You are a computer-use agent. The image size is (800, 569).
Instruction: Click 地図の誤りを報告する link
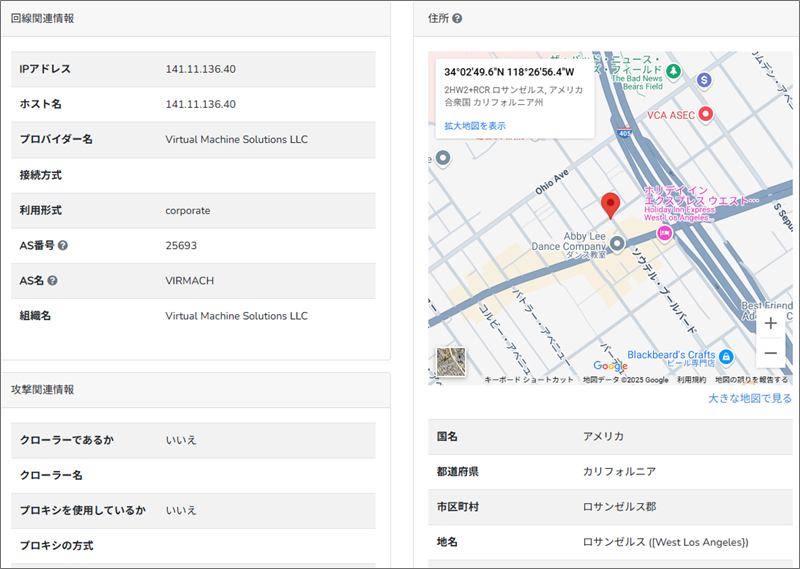[751, 380]
